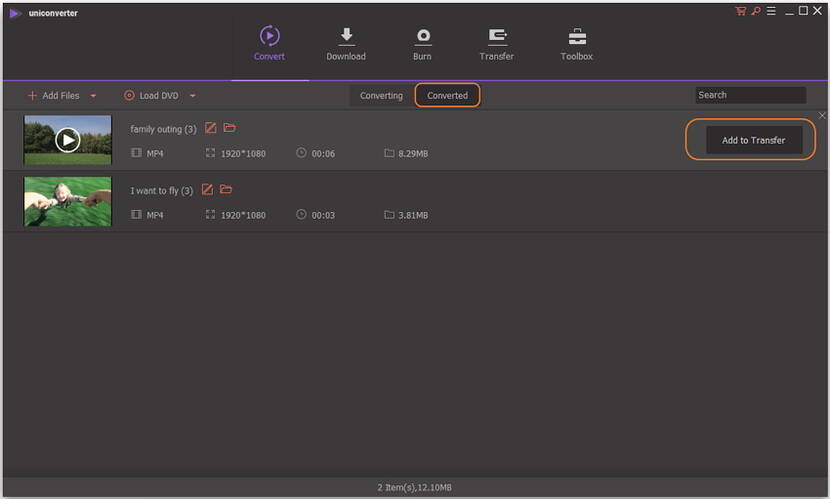Image resolution: width=830 pixels, height=499 pixels.
Task: Remove family outing (3) with the X
Action: 822,115
